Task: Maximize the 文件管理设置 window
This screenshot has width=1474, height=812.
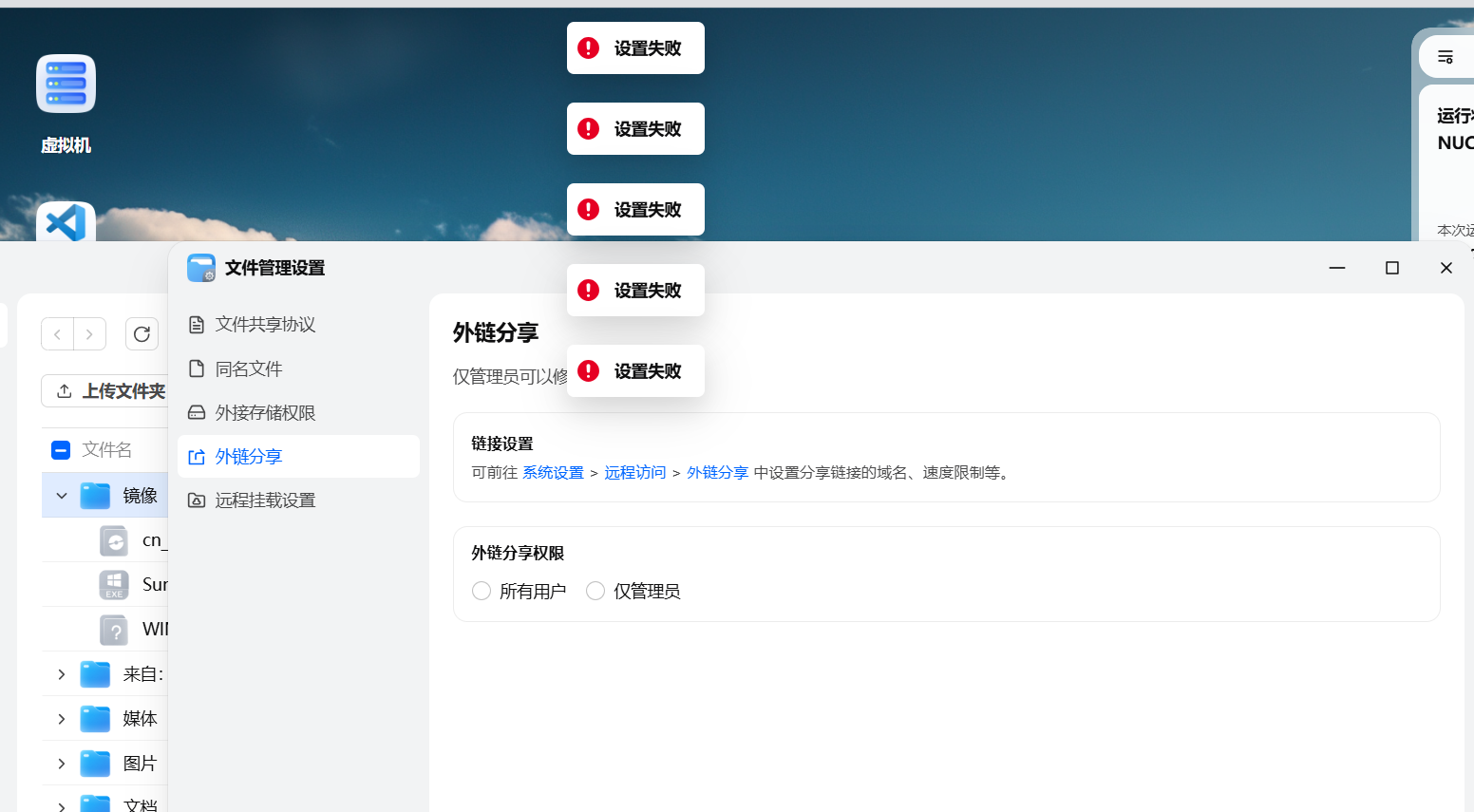Action: tap(1392, 268)
